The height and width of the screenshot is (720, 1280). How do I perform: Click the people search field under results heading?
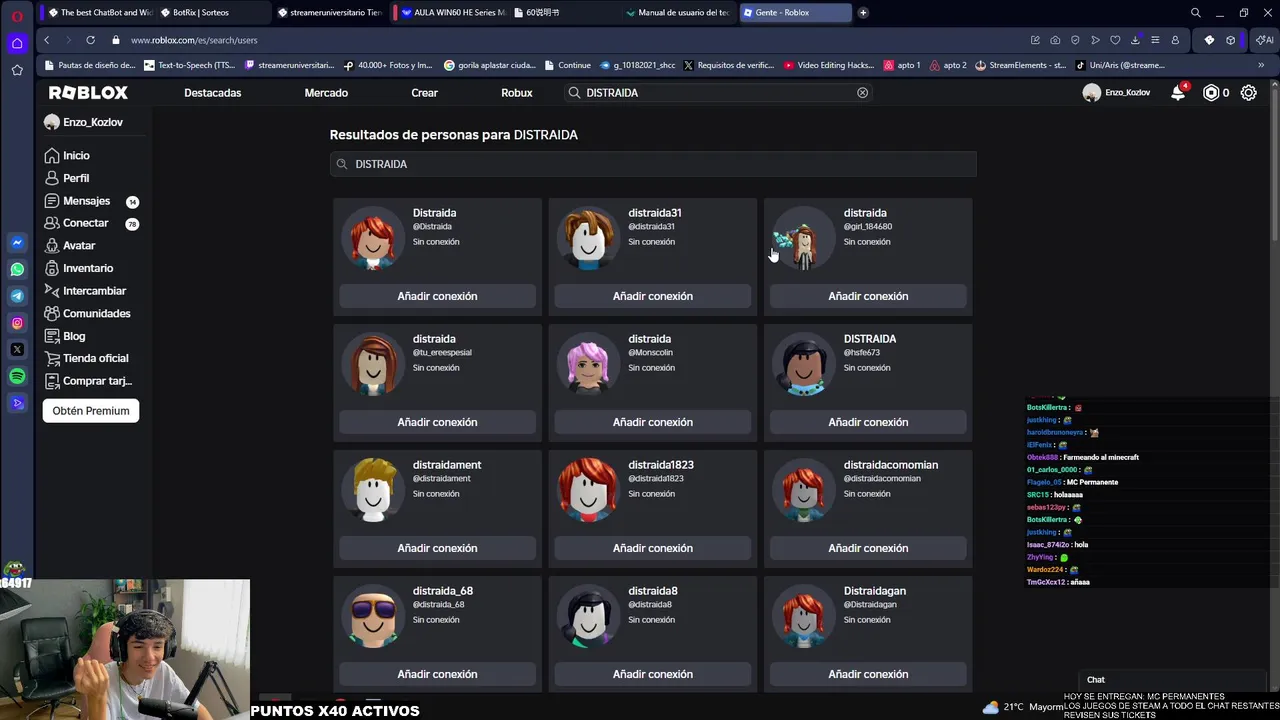pos(653,164)
